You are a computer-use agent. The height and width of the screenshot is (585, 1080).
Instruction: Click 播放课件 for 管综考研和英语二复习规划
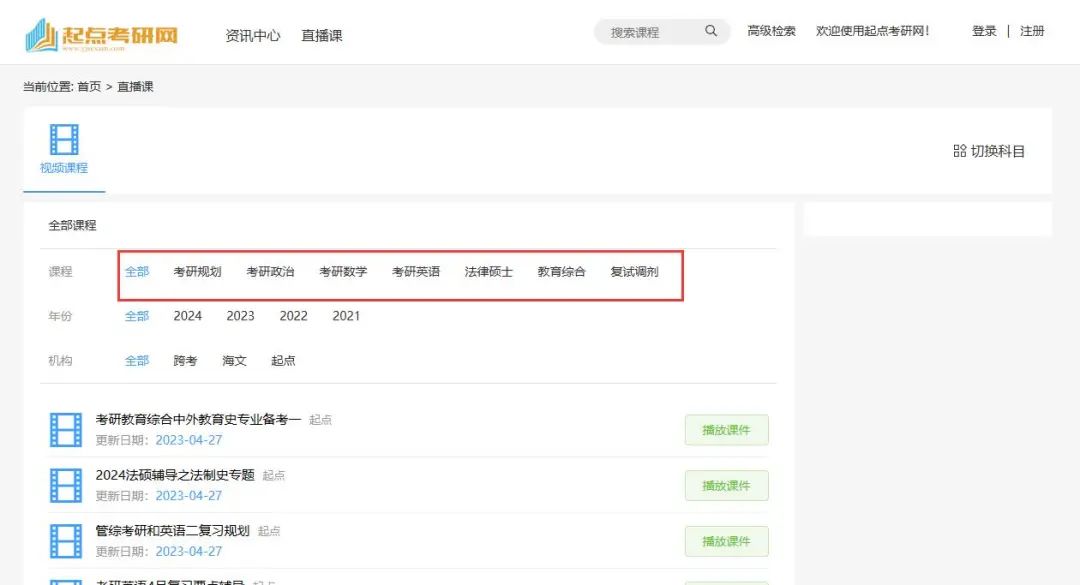[x=727, y=542]
